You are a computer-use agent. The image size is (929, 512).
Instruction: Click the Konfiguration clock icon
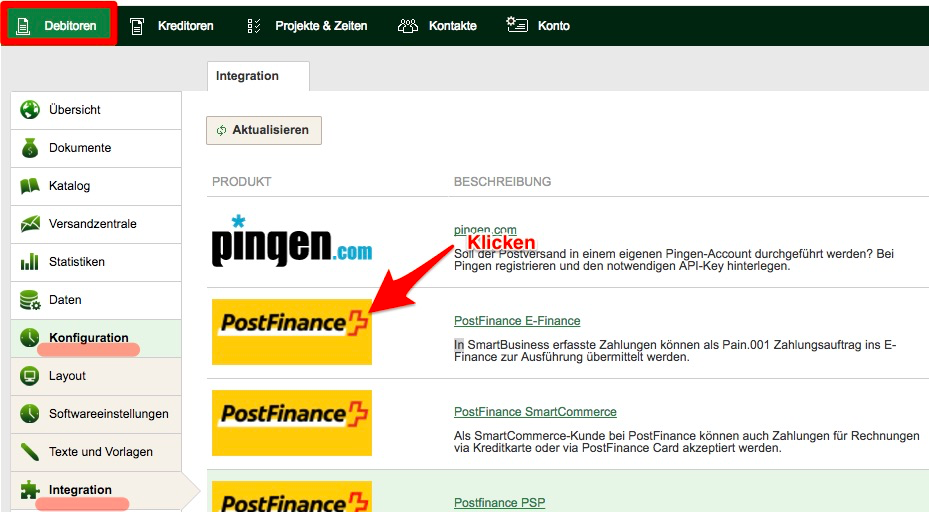click(x=30, y=338)
